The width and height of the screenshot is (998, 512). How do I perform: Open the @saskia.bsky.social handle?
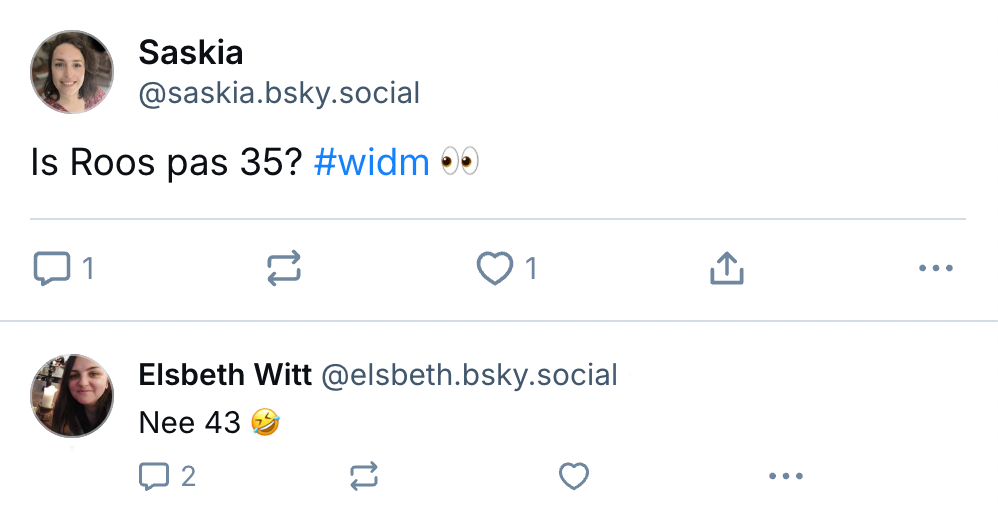coord(279,94)
